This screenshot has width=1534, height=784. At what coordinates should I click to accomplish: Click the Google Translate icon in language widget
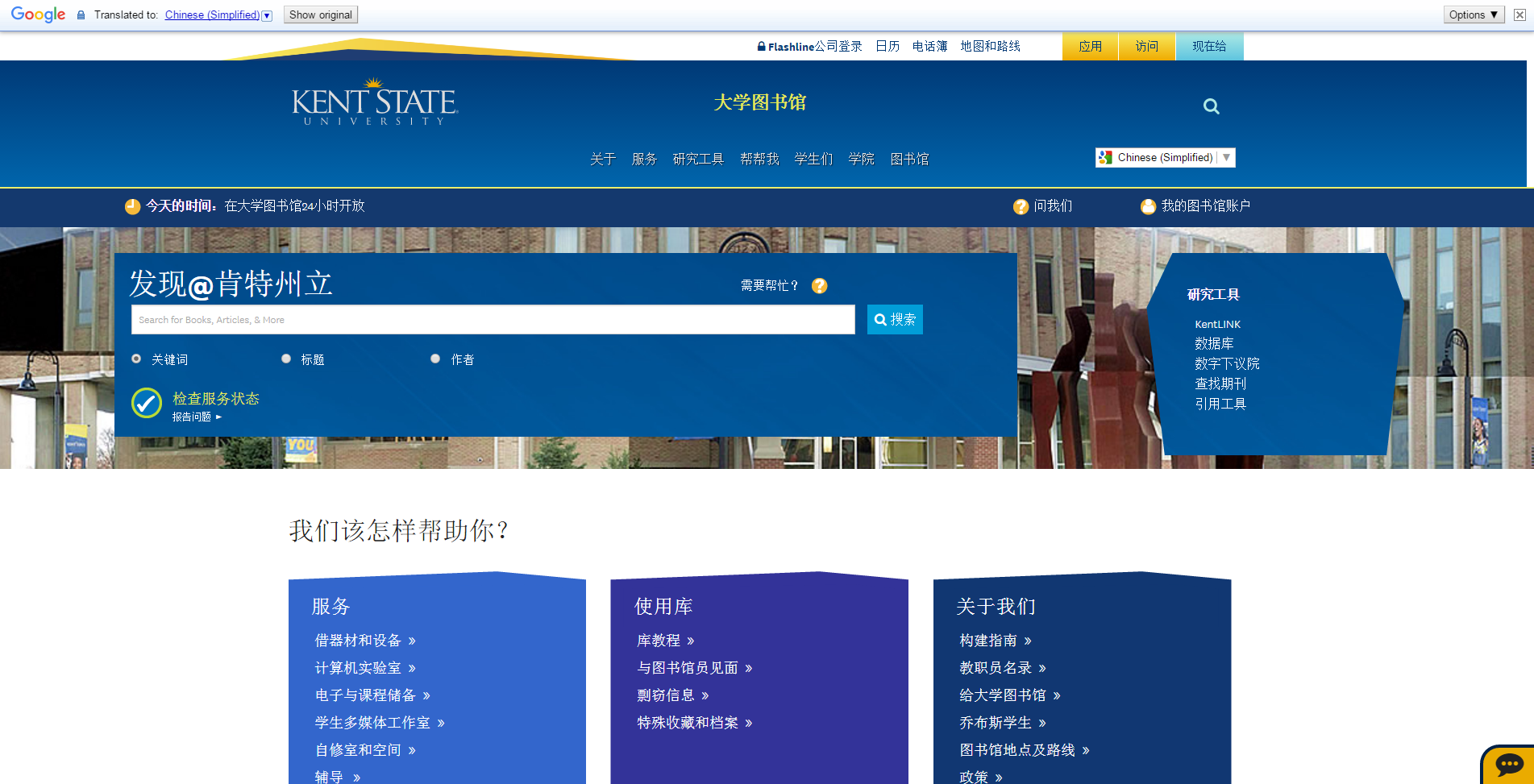[x=1105, y=158]
